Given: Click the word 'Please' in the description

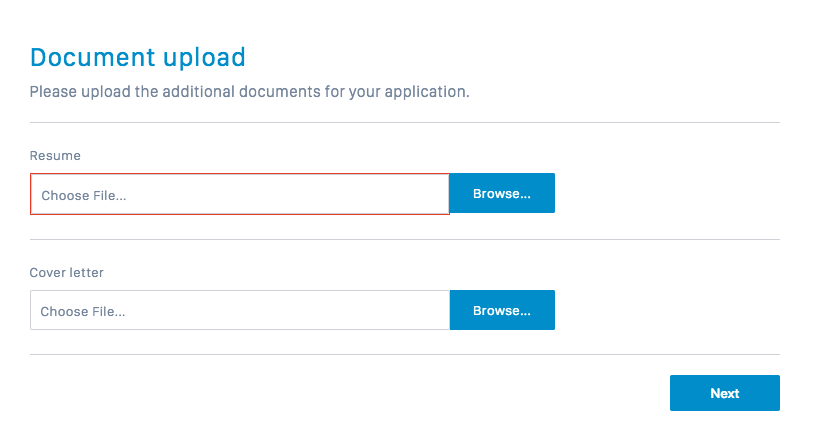Looking at the screenshot, I should [51, 92].
